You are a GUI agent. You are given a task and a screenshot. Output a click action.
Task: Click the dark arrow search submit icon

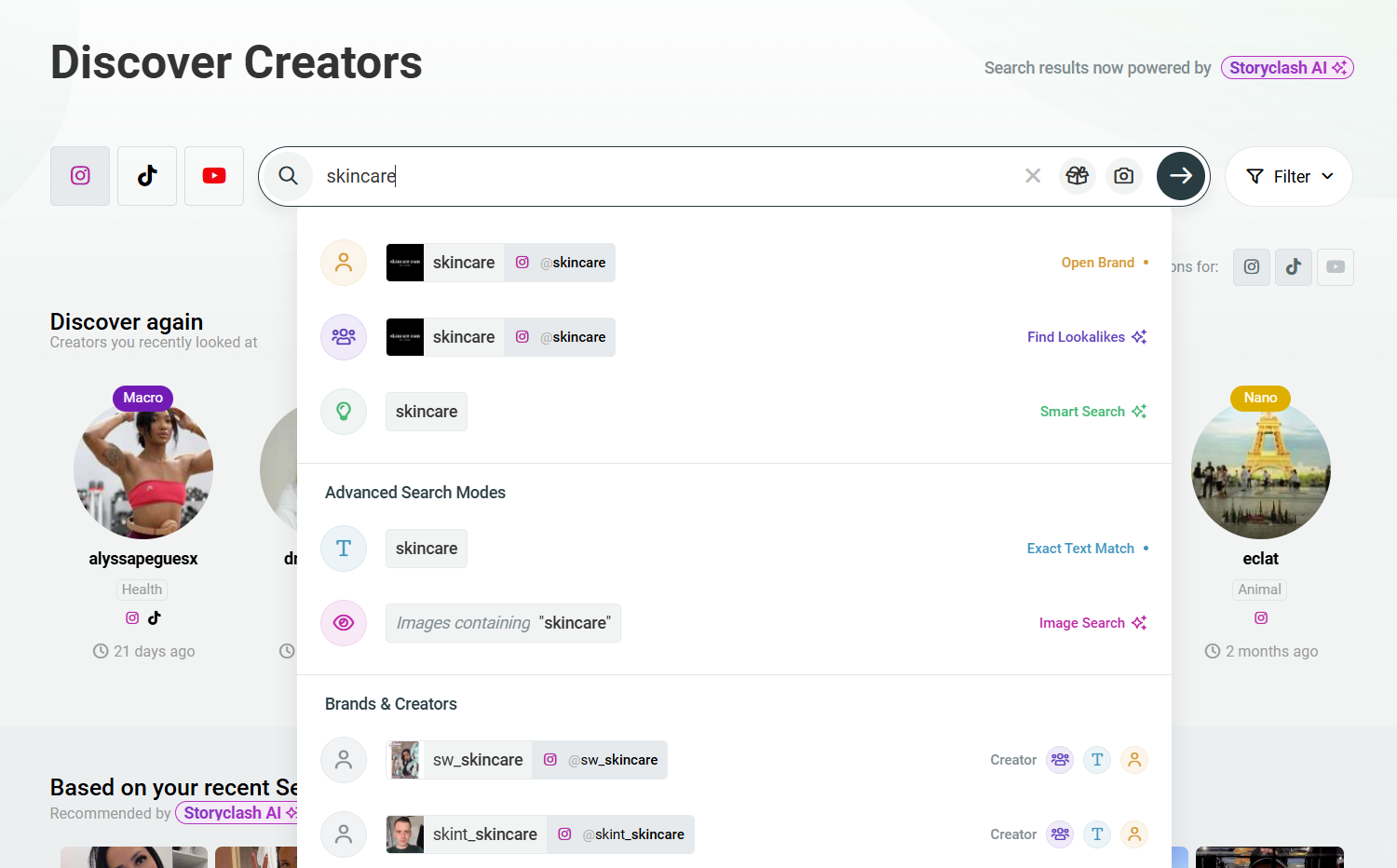pos(1180,175)
